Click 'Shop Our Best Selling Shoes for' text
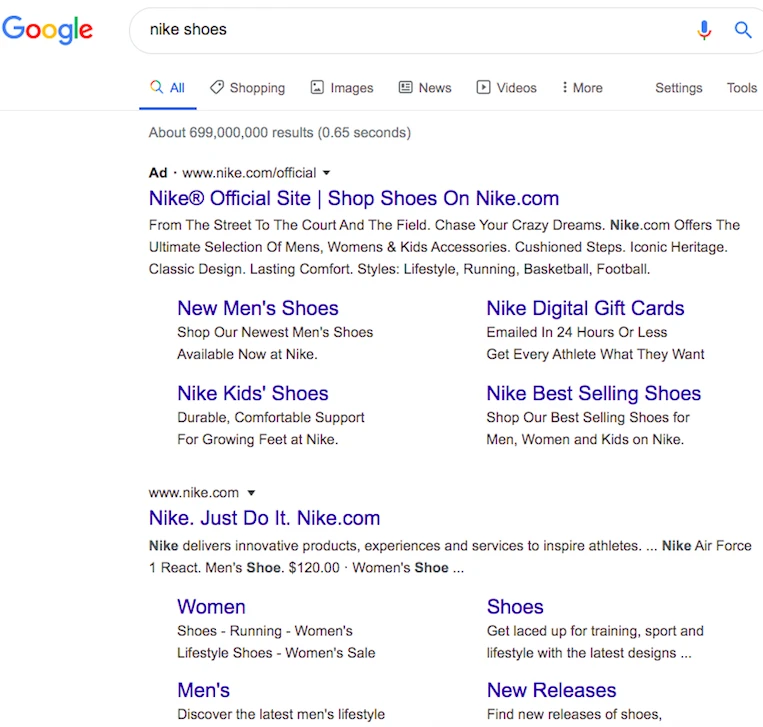Image resolution: width=763 pixels, height=727 pixels. coord(588,418)
